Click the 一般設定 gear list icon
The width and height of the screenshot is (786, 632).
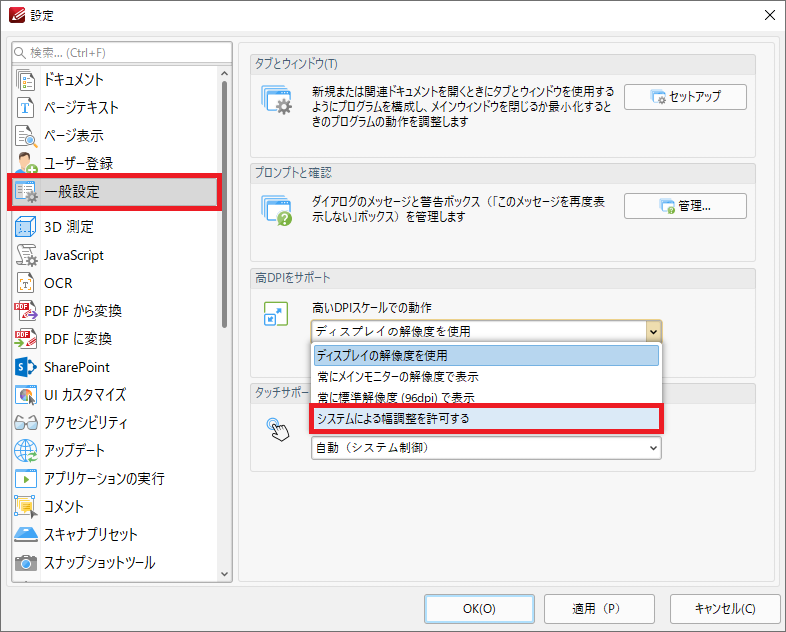26,191
